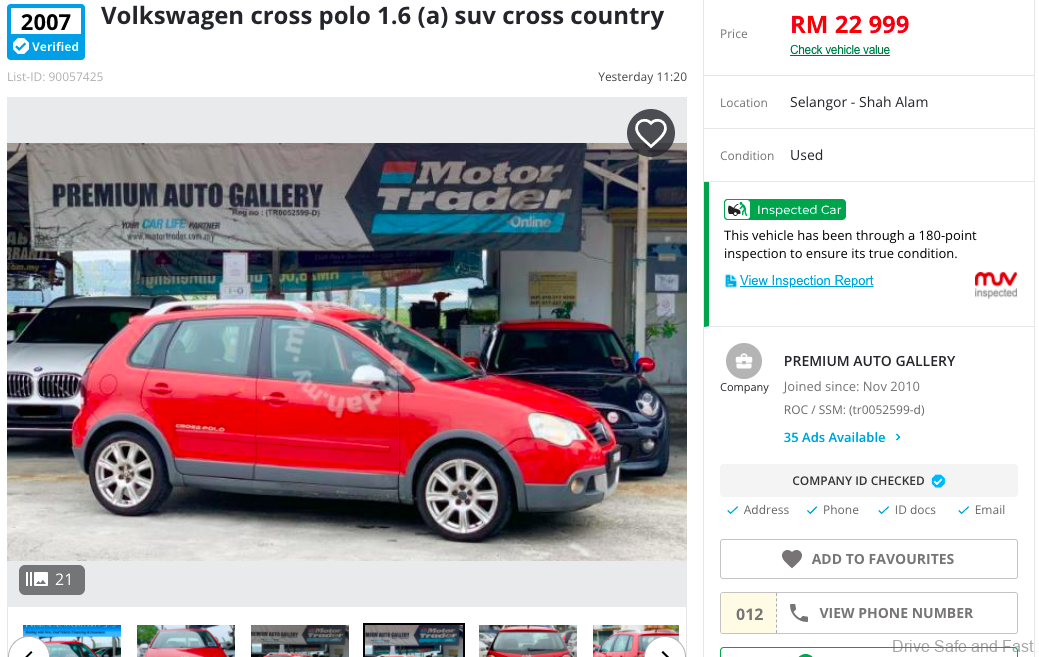Click the company briefcase icon

click(743, 361)
